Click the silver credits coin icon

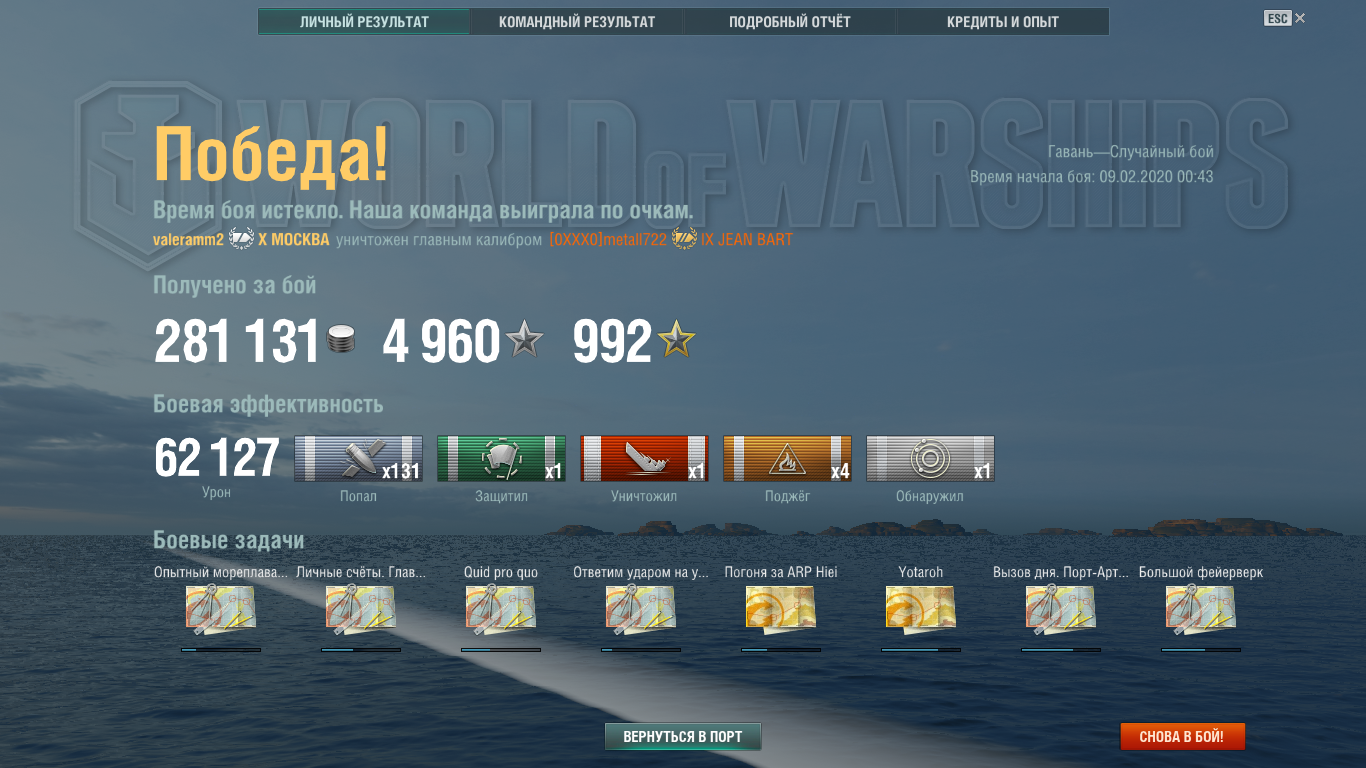[341, 340]
